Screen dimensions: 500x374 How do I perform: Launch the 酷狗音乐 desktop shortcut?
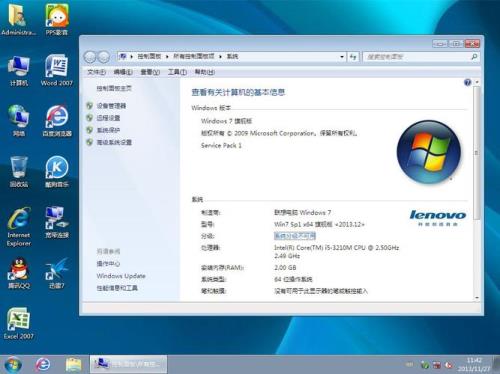coord(57,172)
